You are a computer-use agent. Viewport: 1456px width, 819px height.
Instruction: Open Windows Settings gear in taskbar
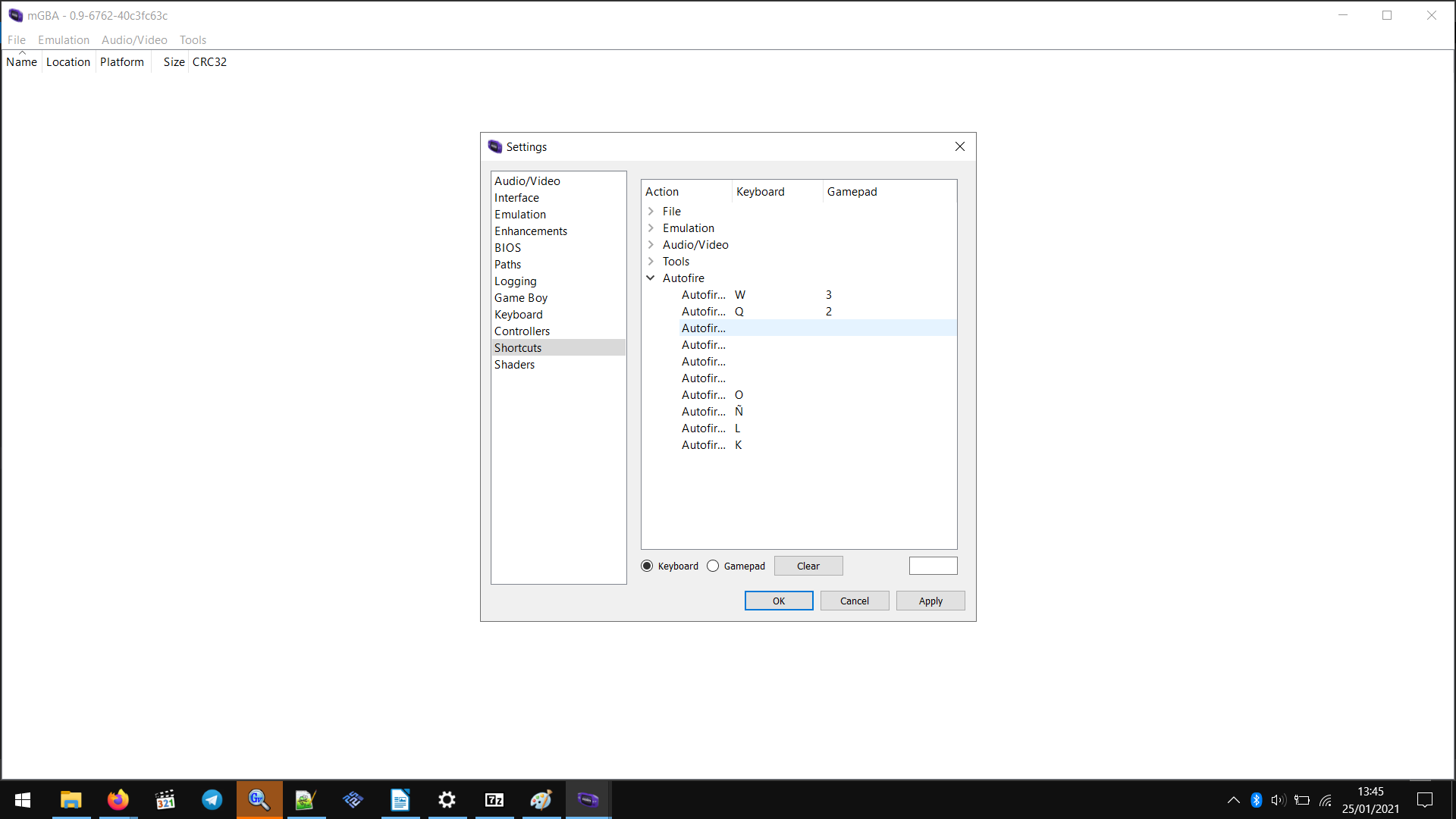[x=447, y=799]
